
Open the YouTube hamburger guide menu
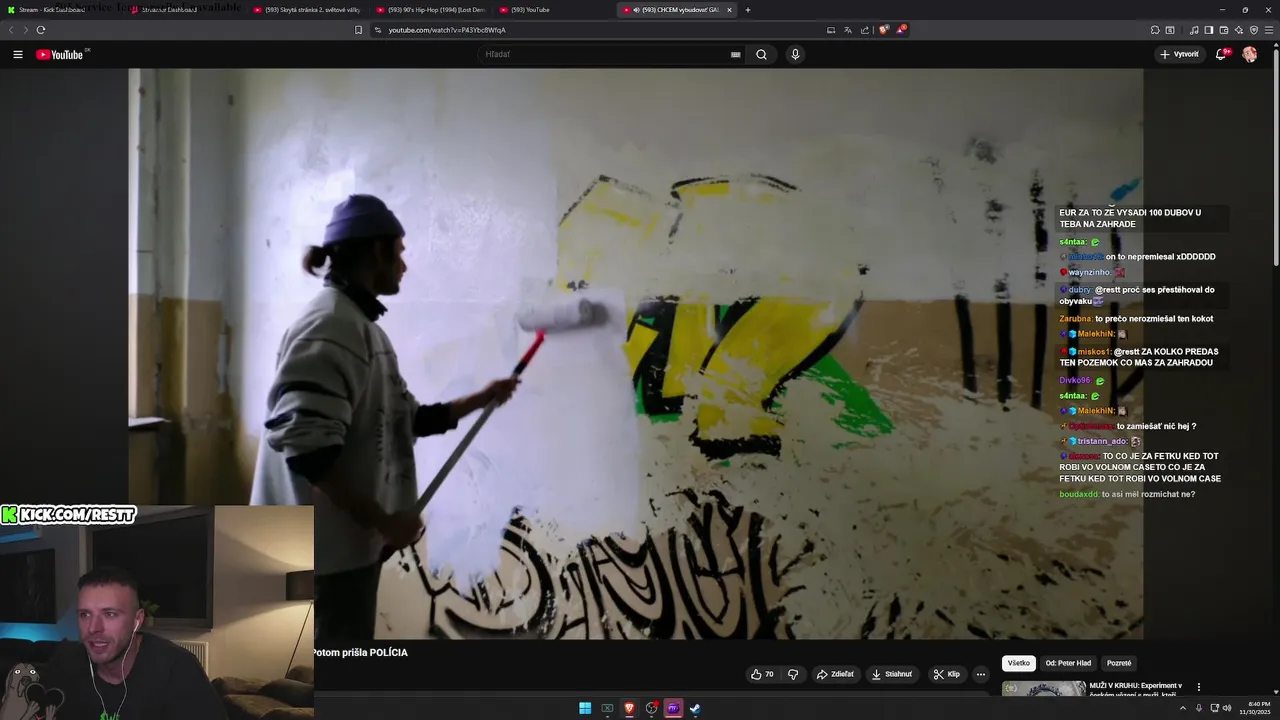pyautogui.click(x=18, y=54)
